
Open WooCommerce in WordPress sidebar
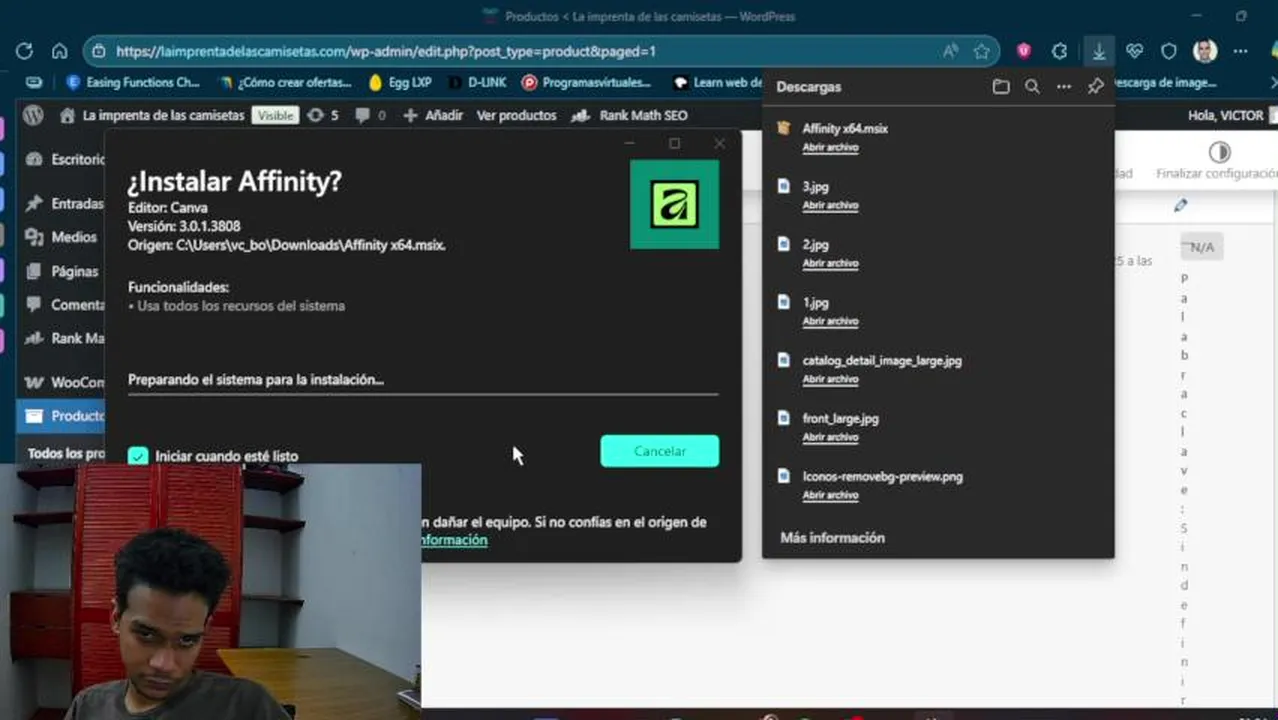(x=64, y=382)
